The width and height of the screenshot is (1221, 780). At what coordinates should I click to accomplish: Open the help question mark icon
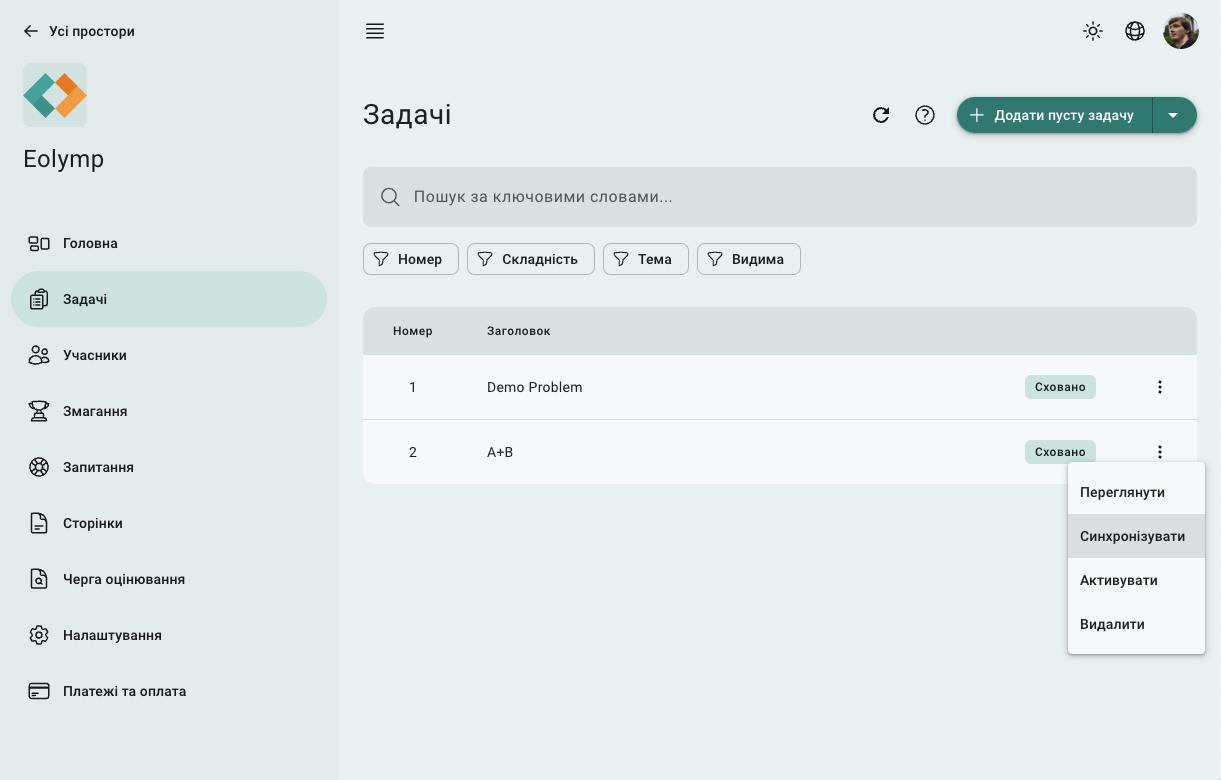pyautogui.click(x=925, y=115)
